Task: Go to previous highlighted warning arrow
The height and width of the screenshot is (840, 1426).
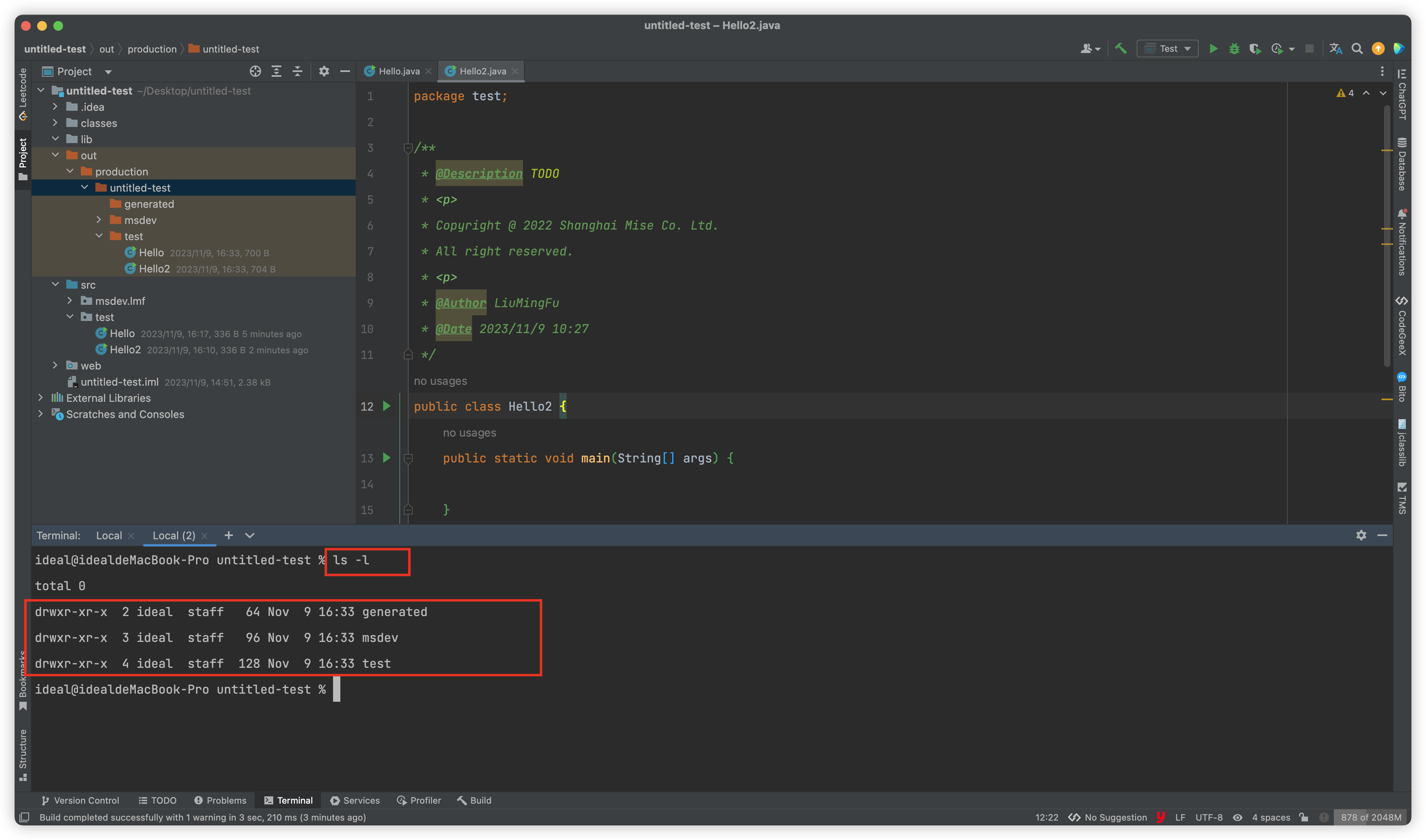Action: (x=1366, y=93)
